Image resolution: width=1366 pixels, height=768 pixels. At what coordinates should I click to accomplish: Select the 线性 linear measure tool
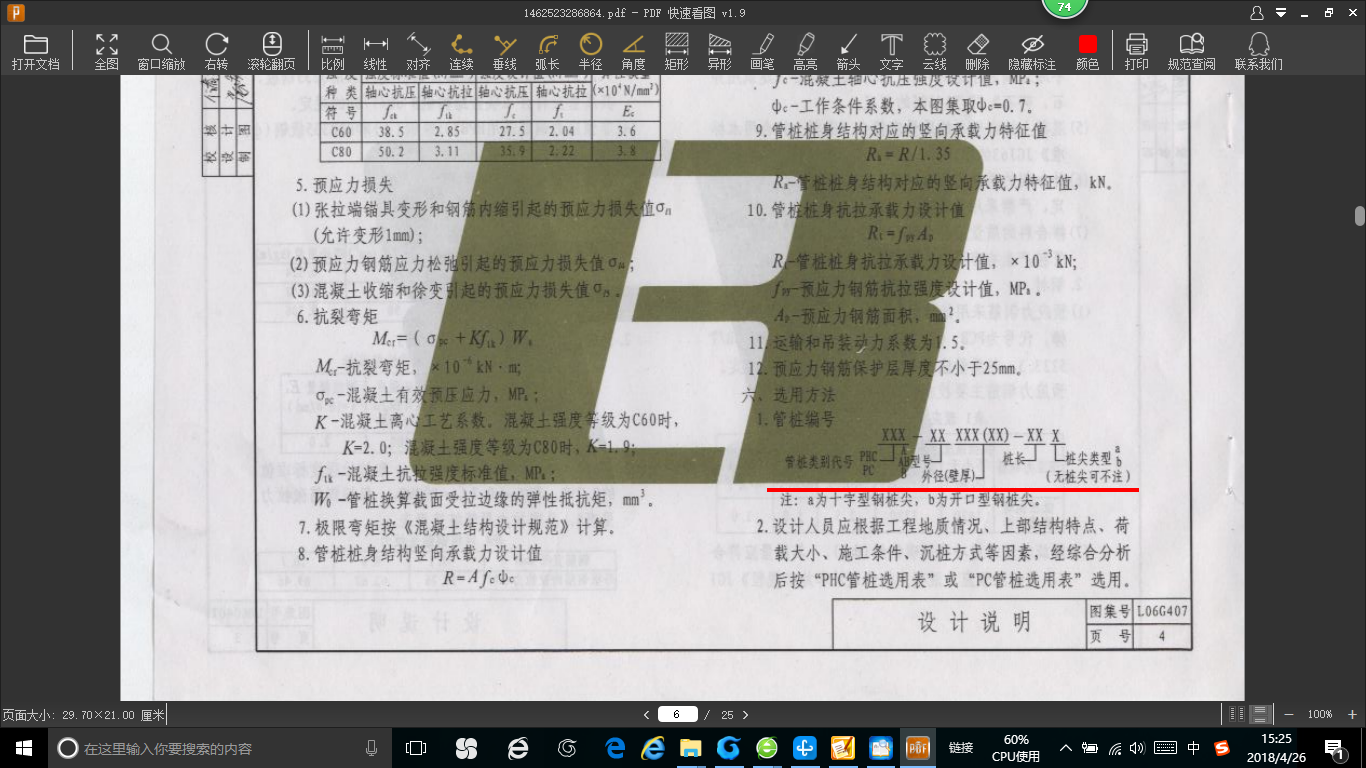click(375, 51)
